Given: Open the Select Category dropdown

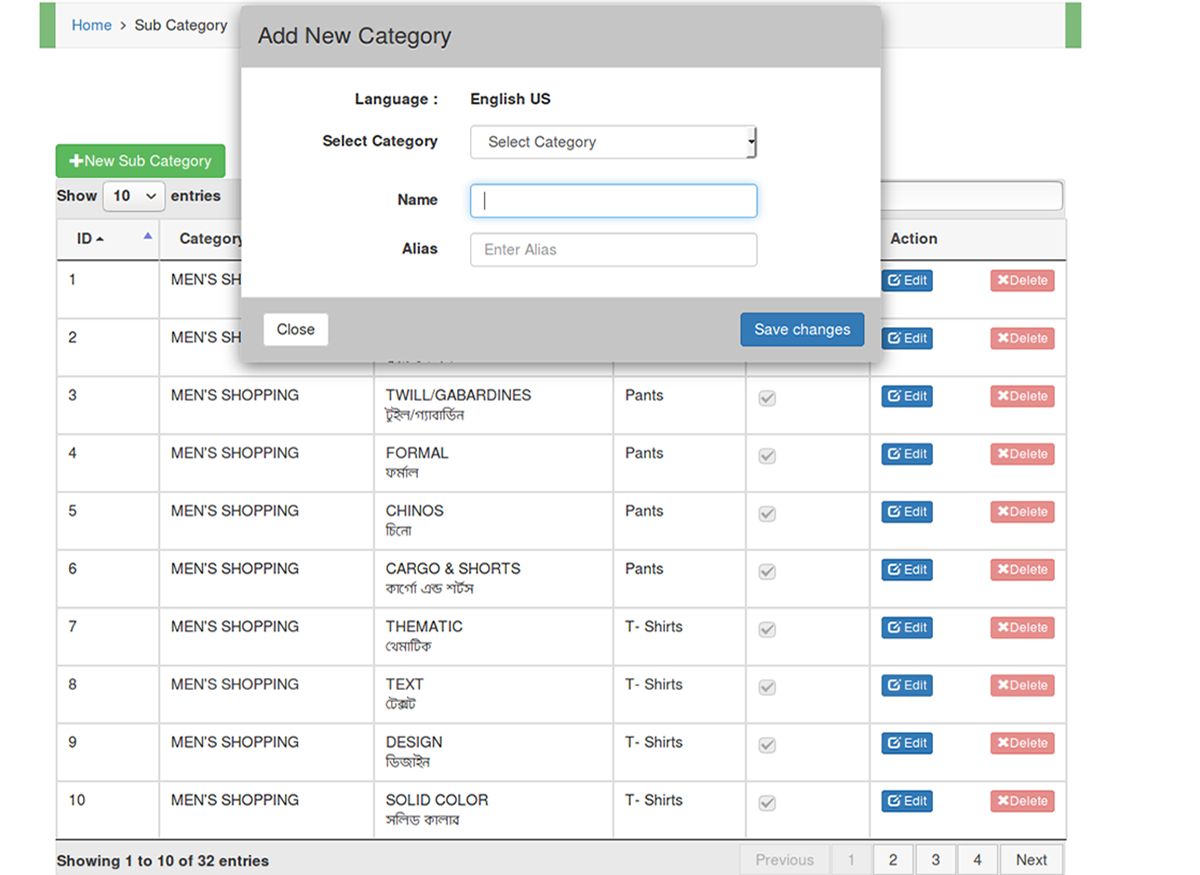Looking at the screenshot, I should click(x=613, y=142).
